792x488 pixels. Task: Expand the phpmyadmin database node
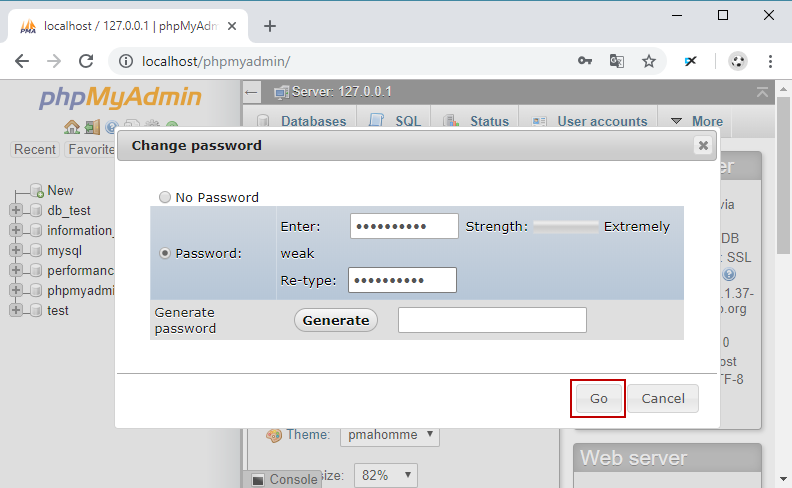[x=16, y=290]
